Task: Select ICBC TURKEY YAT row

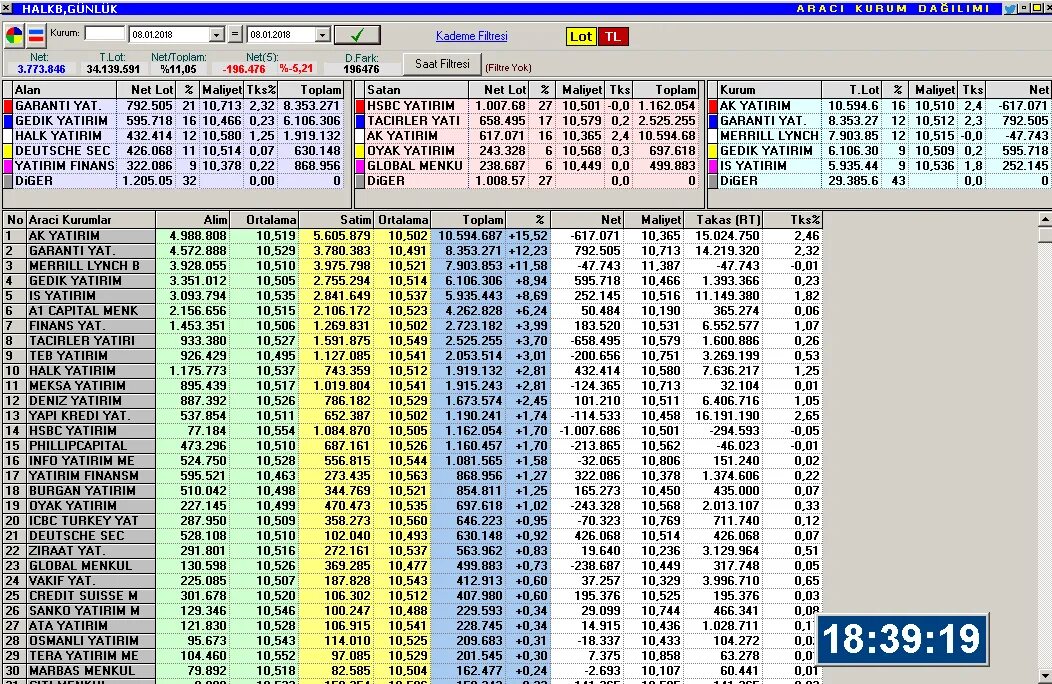Action: (413, 521)
